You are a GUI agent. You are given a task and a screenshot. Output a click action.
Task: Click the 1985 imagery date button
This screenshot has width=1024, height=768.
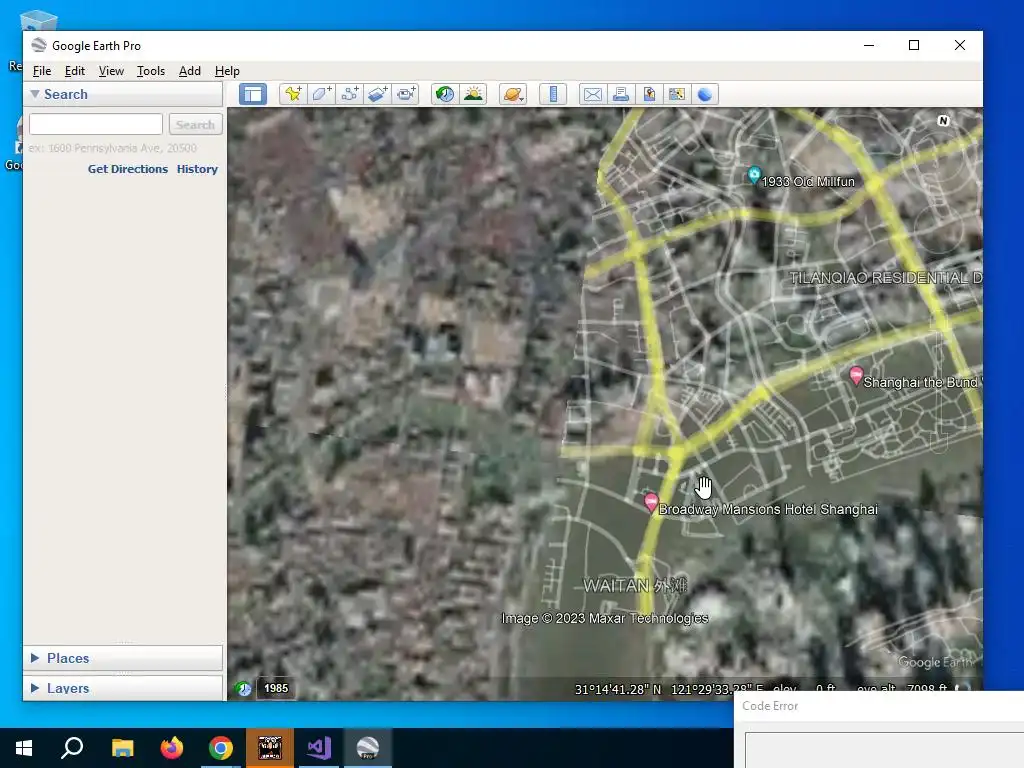276,688
